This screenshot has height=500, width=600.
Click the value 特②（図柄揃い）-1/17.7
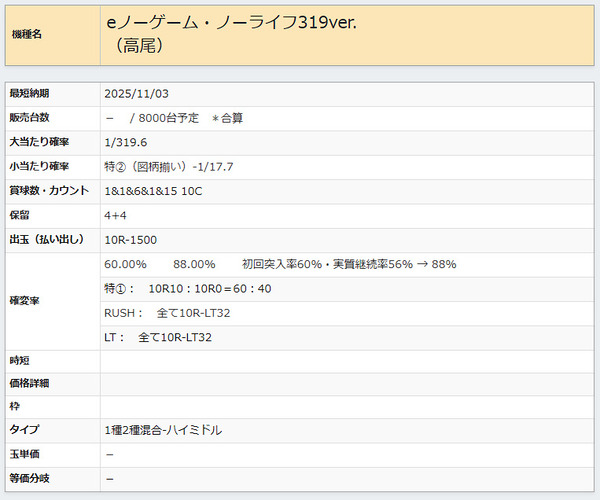click(169, 167)
